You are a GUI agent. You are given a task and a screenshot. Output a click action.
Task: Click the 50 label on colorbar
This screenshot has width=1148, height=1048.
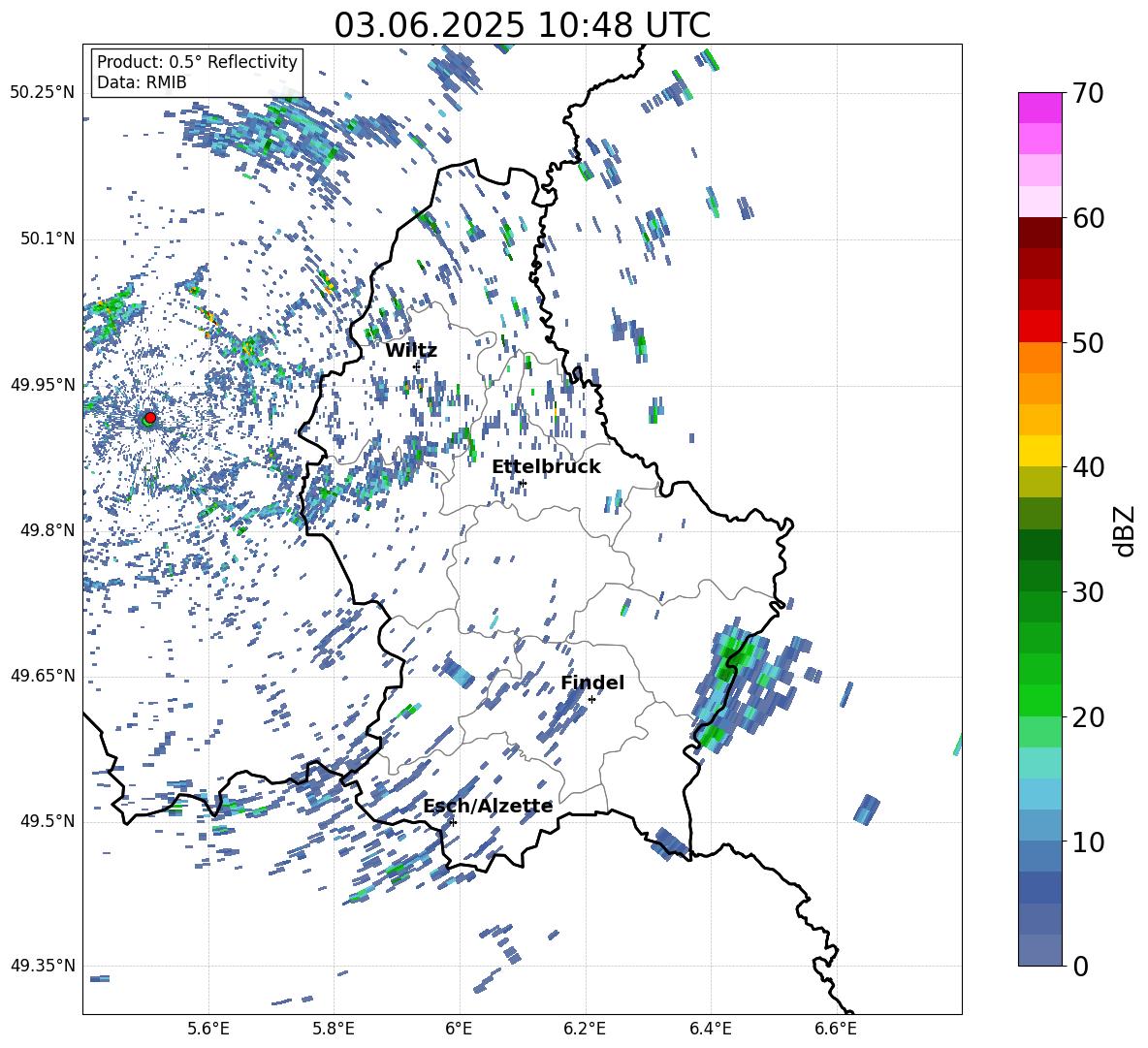coord(1087,343)
